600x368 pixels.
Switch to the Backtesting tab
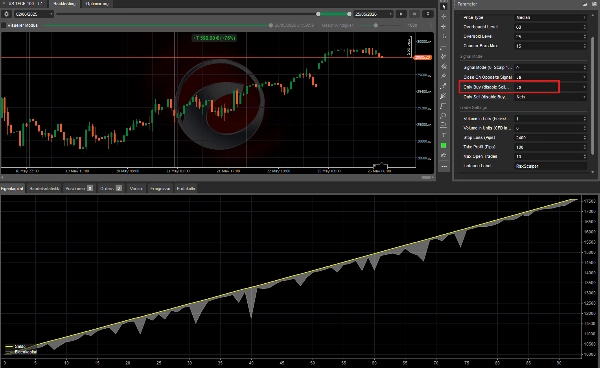(x=64, y=4)
